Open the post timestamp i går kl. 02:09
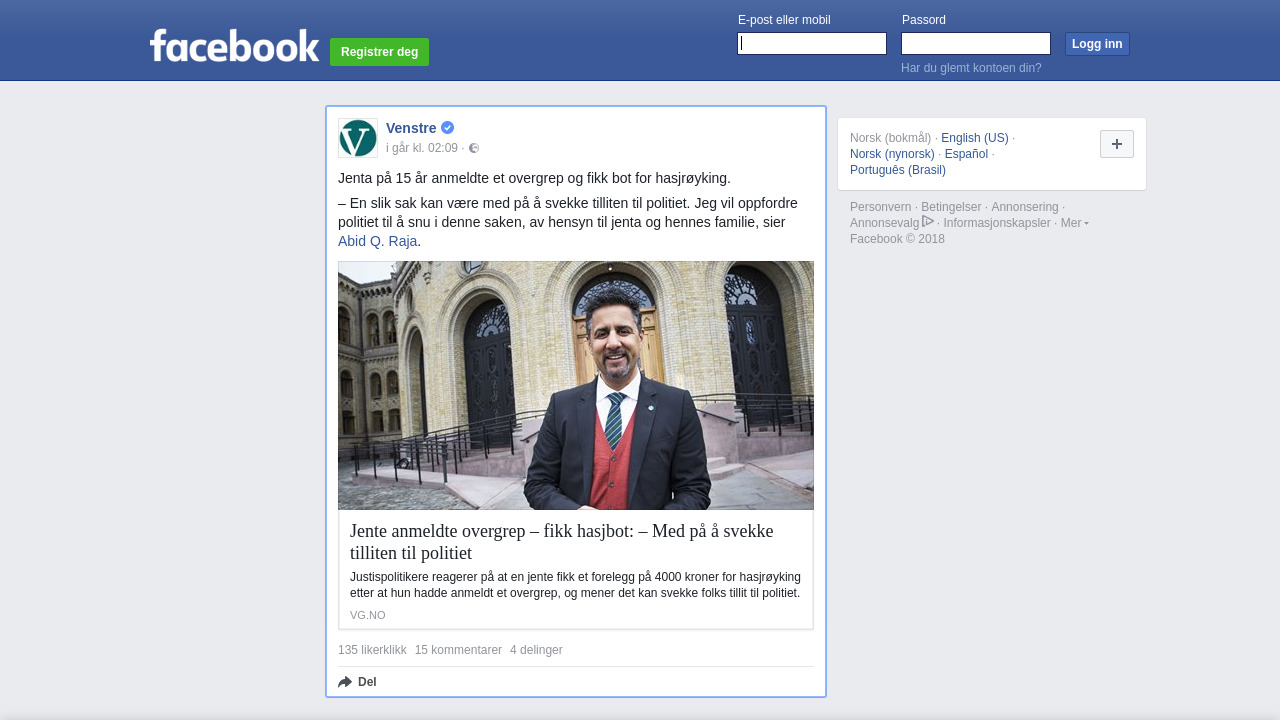This screenshot has width=1280, height=720. click(422, 148)
